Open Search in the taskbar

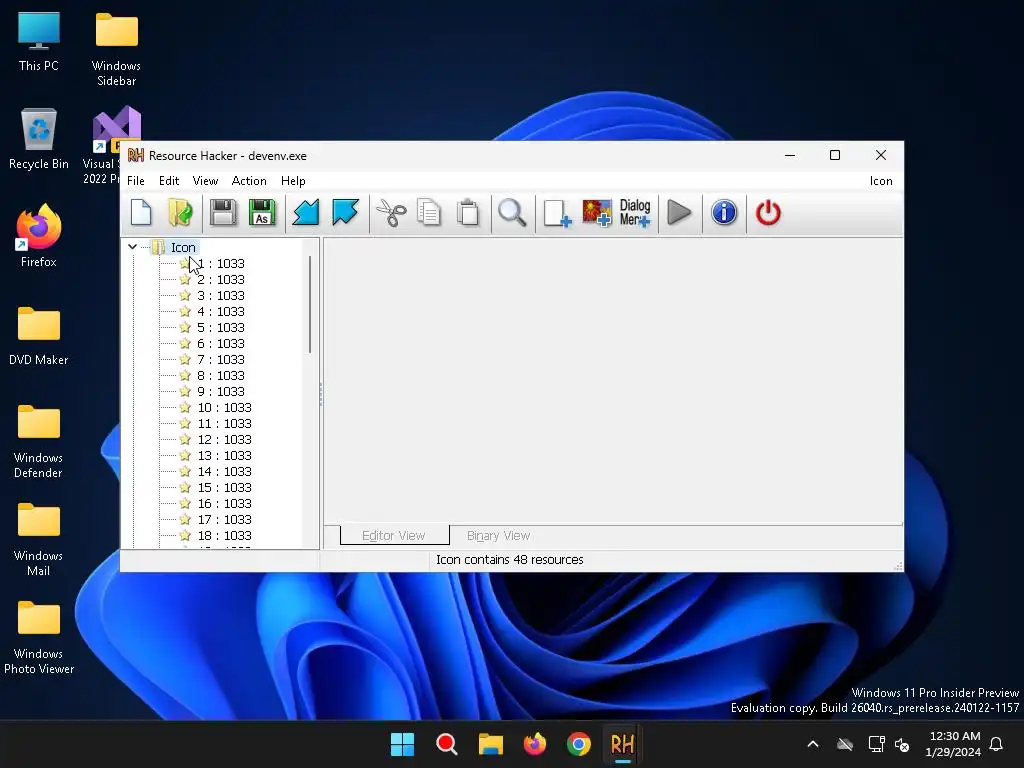pos(447,744)
